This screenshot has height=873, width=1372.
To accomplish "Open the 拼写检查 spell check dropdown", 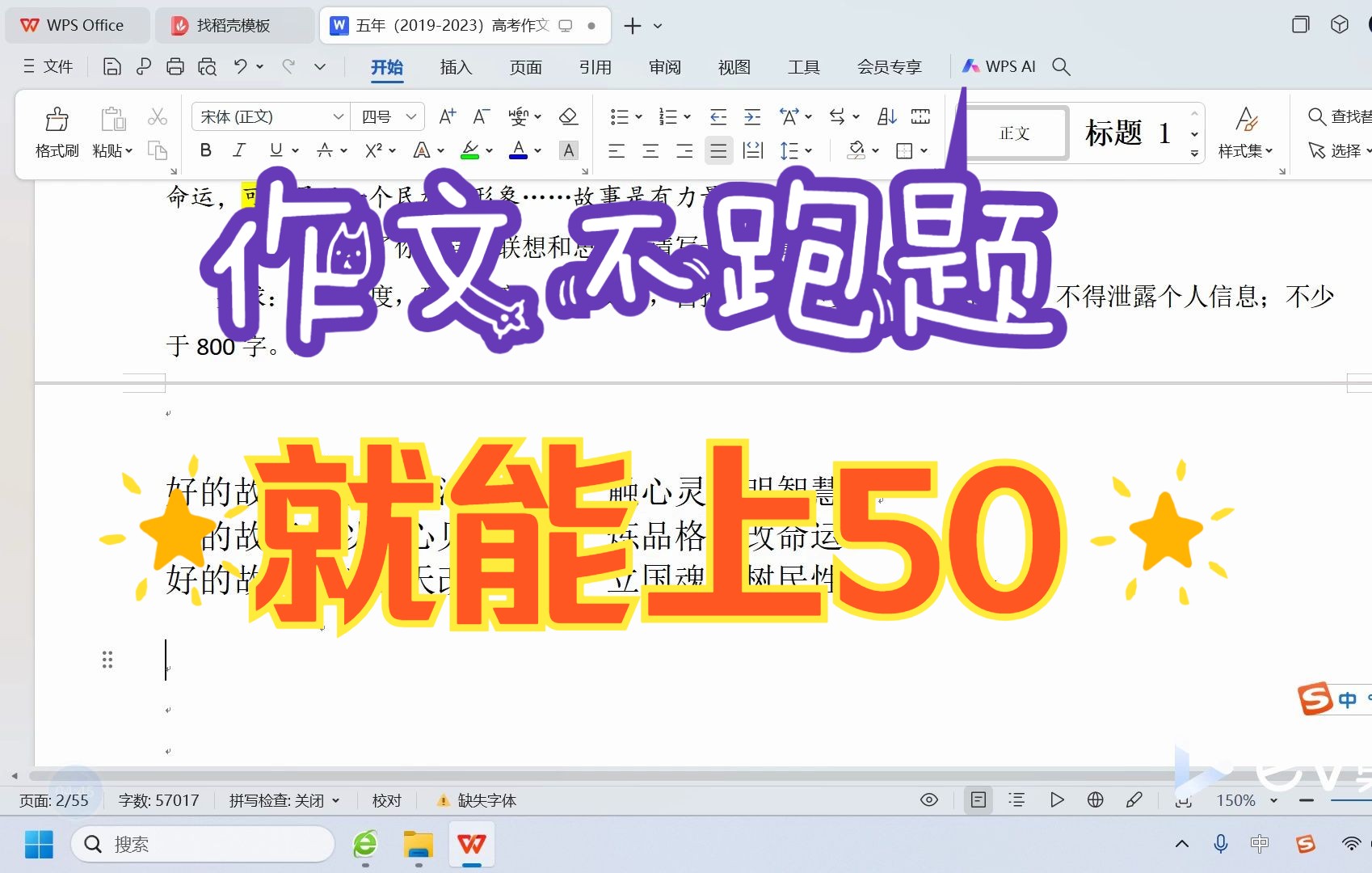I will [284, 800].
